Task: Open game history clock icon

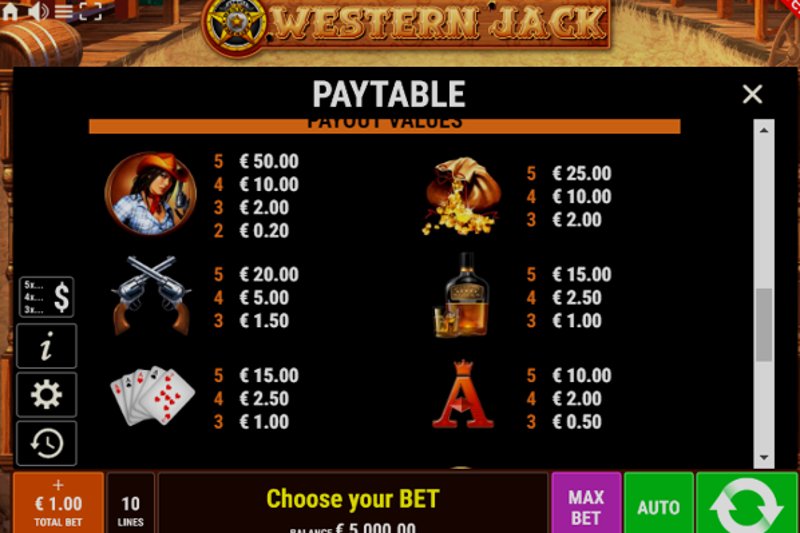Action: pyautogui.click(x=46, y=443)
